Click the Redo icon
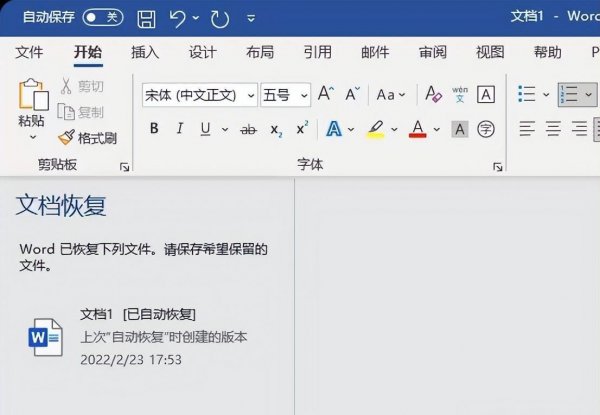600x415 pixels. click(220, 19)
